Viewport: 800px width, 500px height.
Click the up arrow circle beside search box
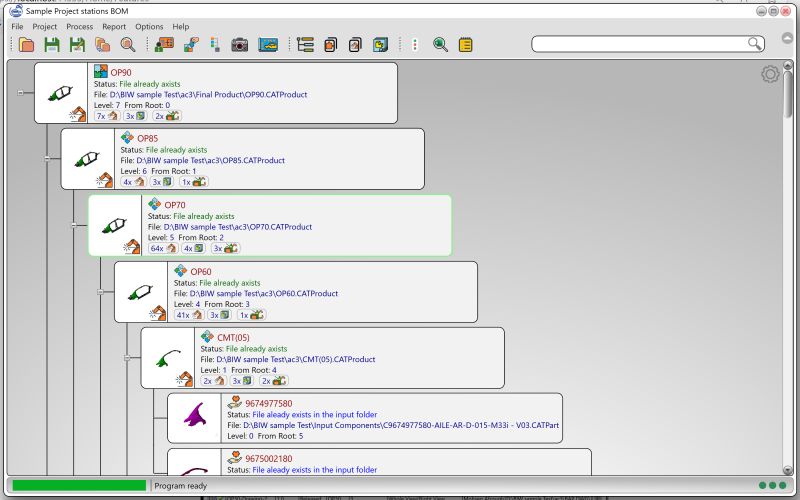(x=787, y=38)
